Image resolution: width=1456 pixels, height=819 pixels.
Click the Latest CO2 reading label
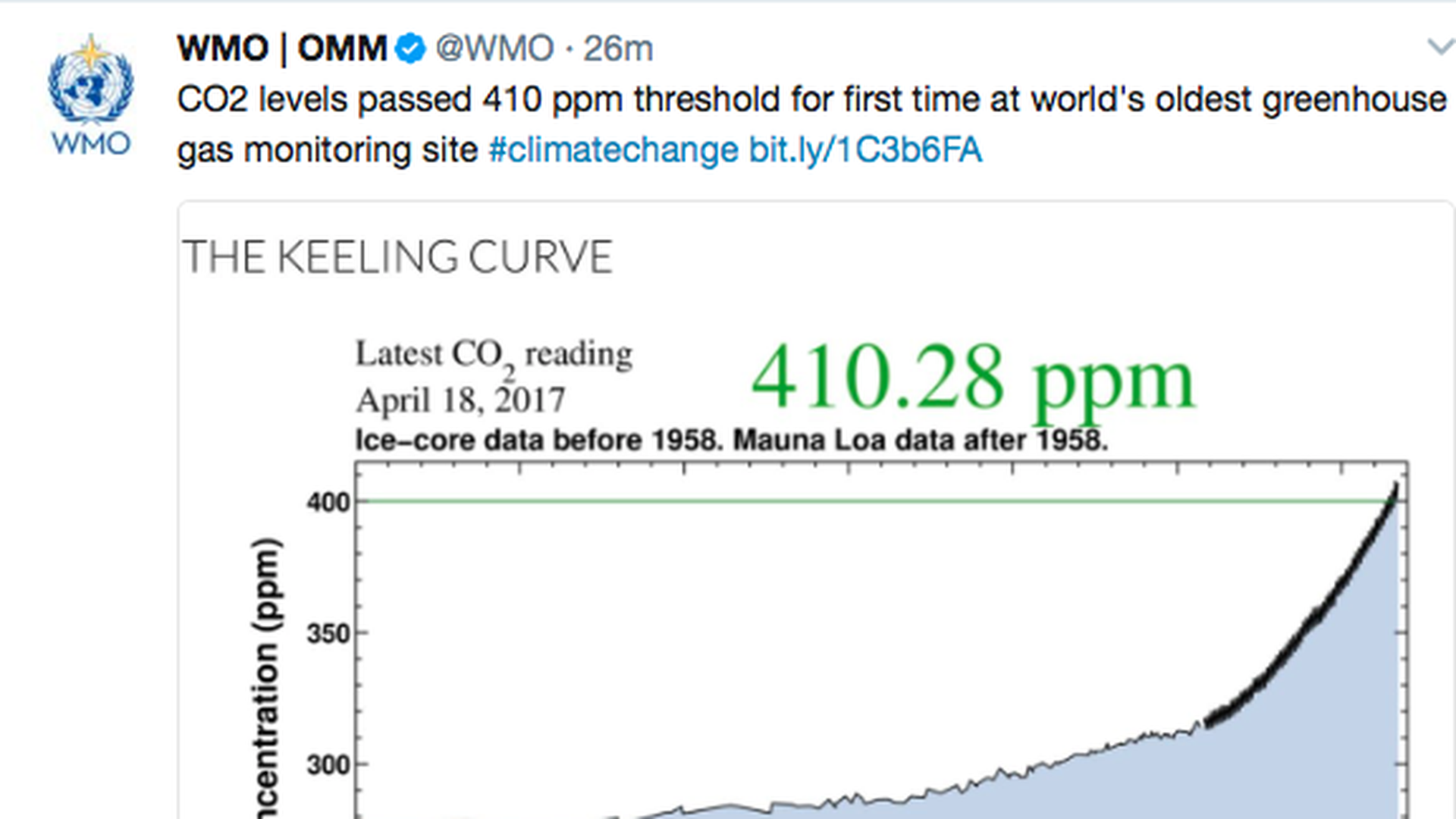pos(494,355)
